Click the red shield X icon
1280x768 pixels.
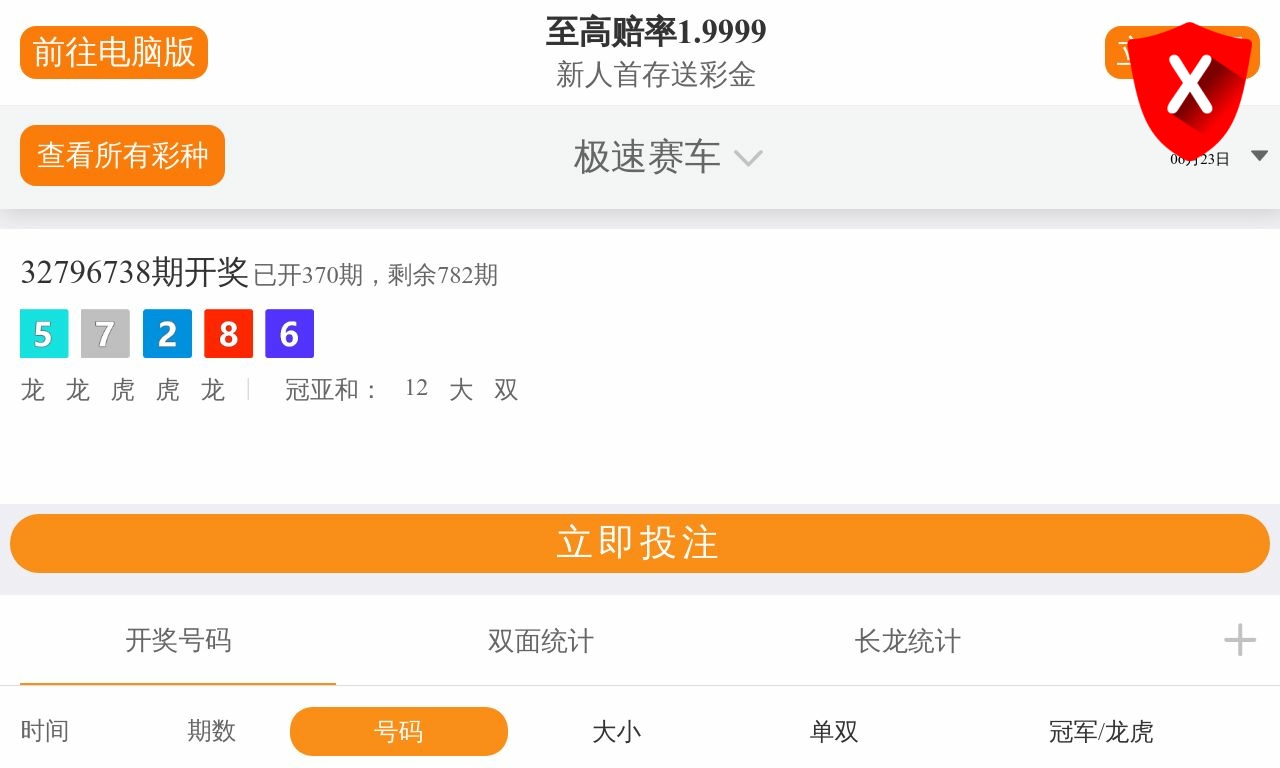coord(1190,87)
